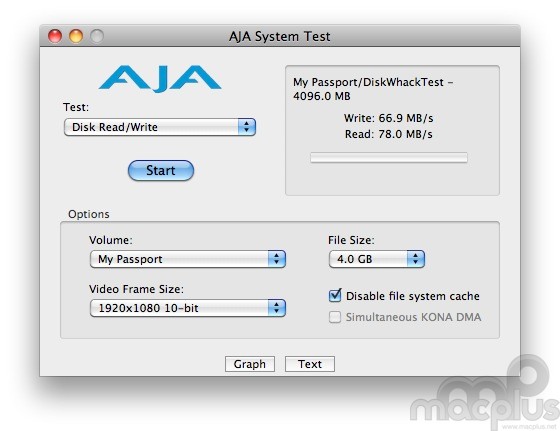Click the red close window button
560x431 pixels.
(55, 36)
